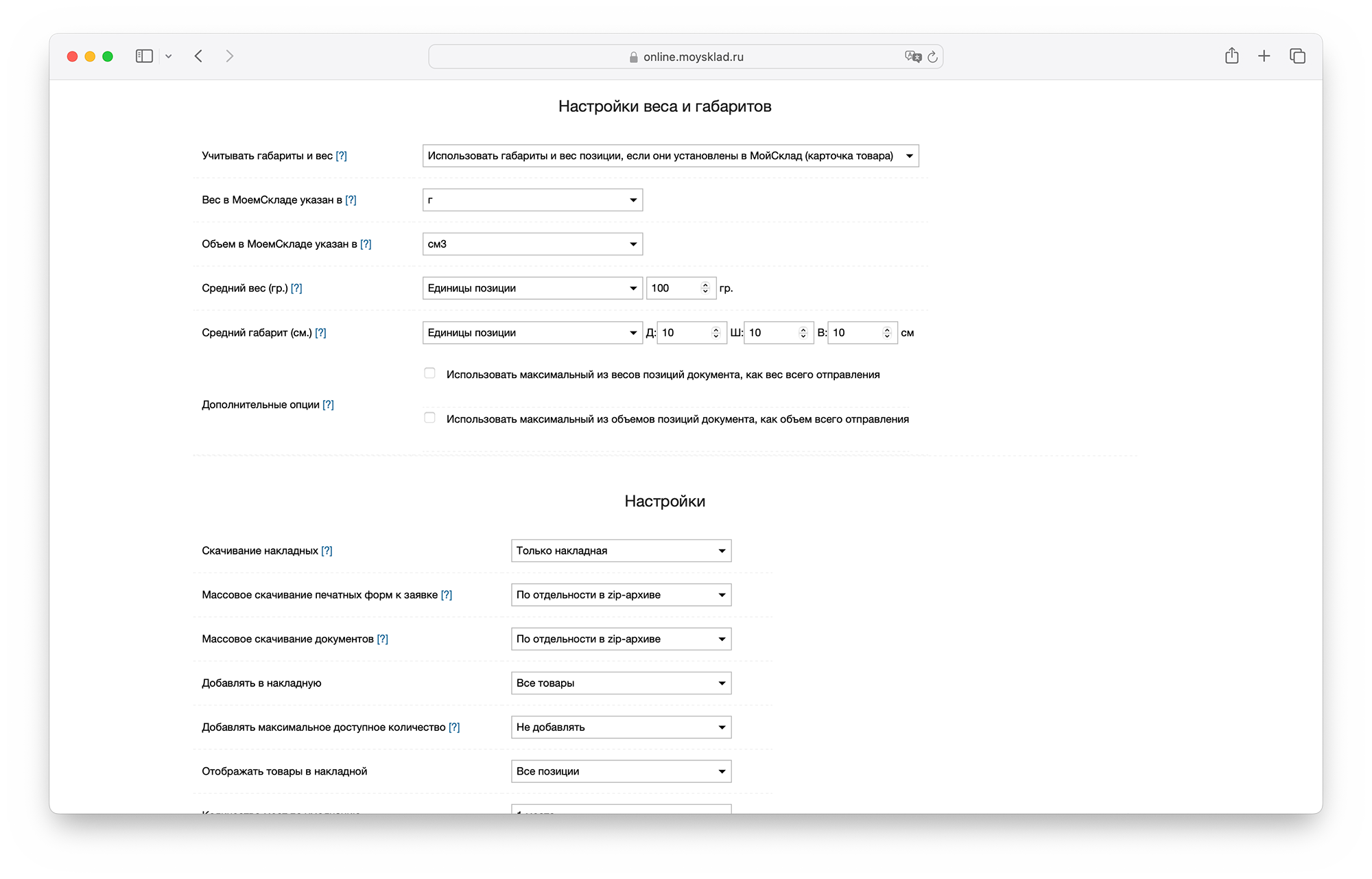The width and height of the screenshot is (1372, 879).
Task: Go back with the browser back arrow
Action: click(199, 56)
